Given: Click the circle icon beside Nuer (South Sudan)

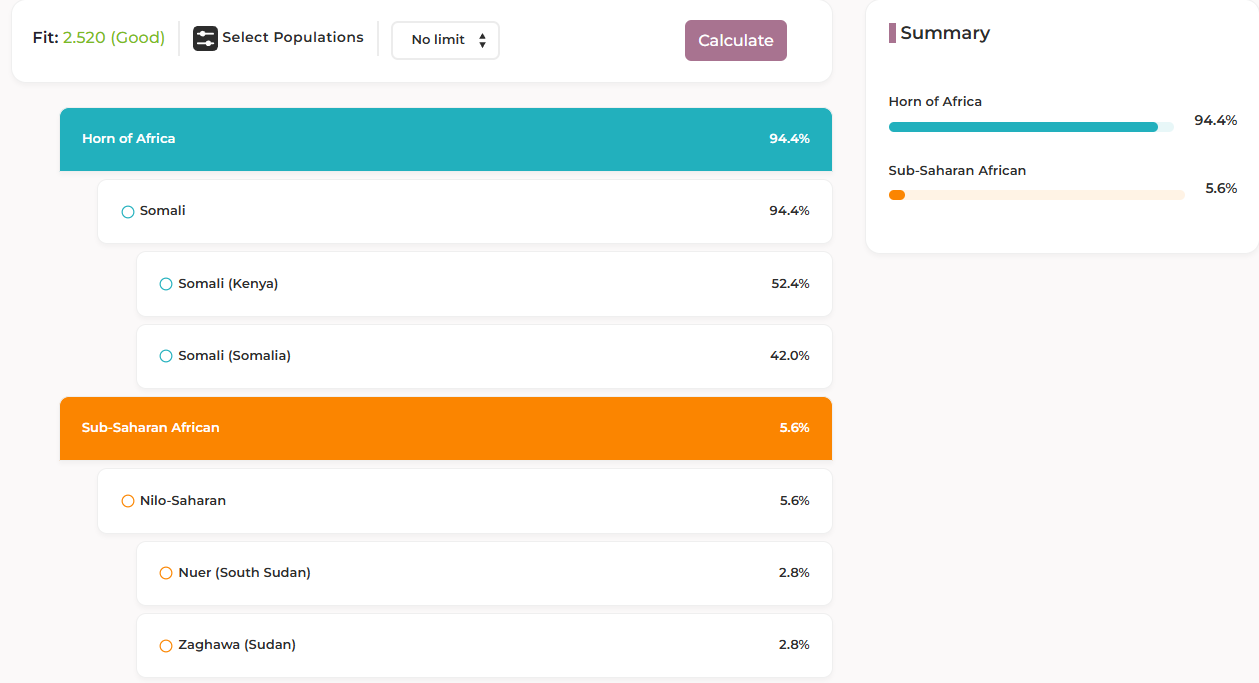Looking at the screenshot, I should [166, 573].
